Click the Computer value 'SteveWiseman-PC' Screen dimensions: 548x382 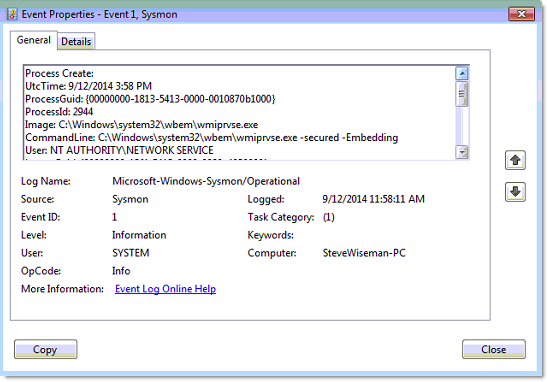tap(364, 253)
